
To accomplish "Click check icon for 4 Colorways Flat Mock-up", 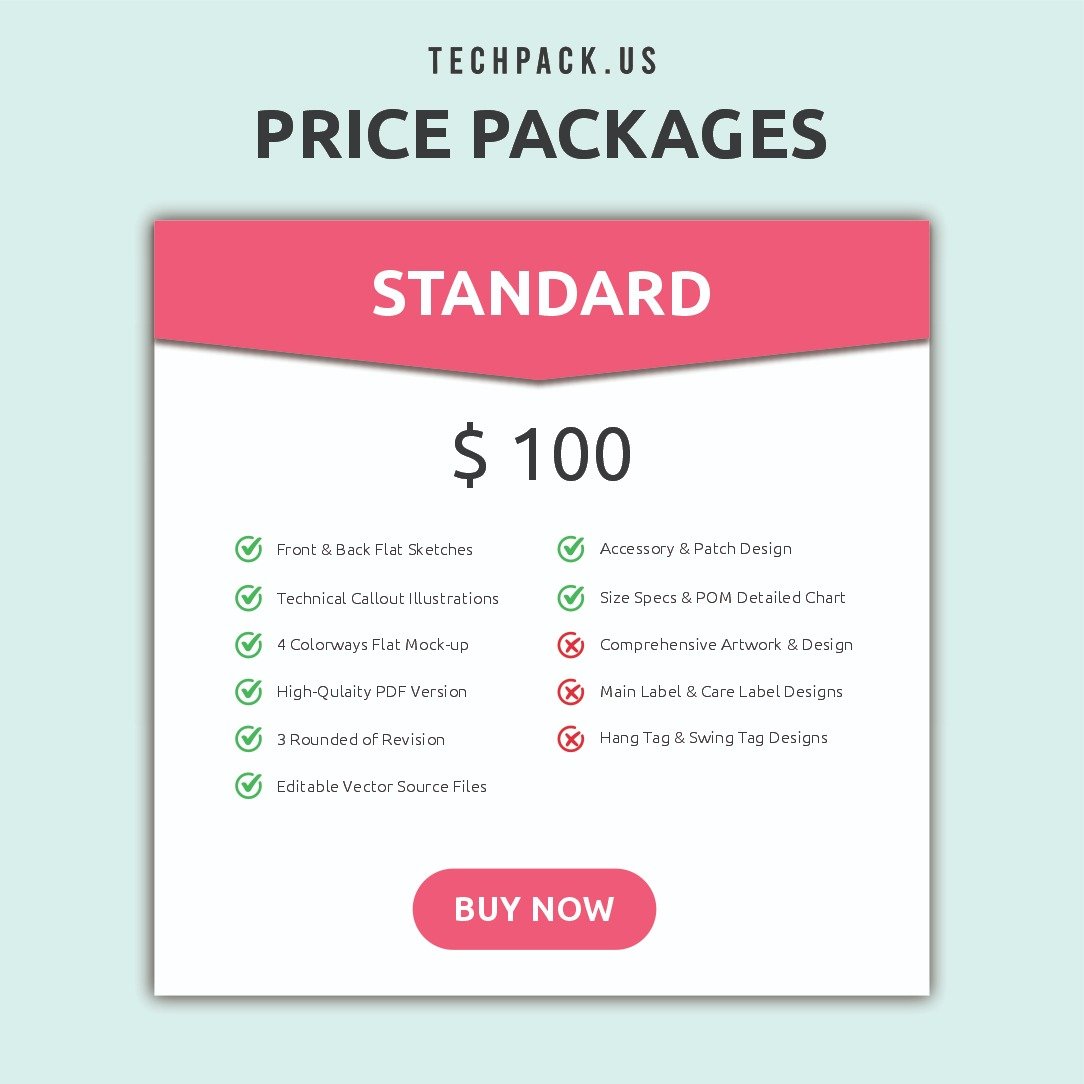I will (248, 644).
